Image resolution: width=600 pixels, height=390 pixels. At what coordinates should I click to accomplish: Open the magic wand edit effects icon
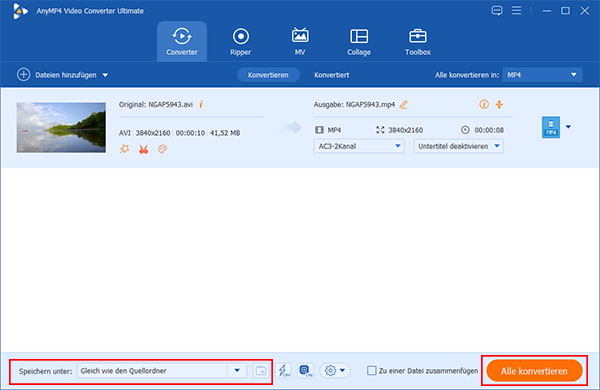click(124, 149)
